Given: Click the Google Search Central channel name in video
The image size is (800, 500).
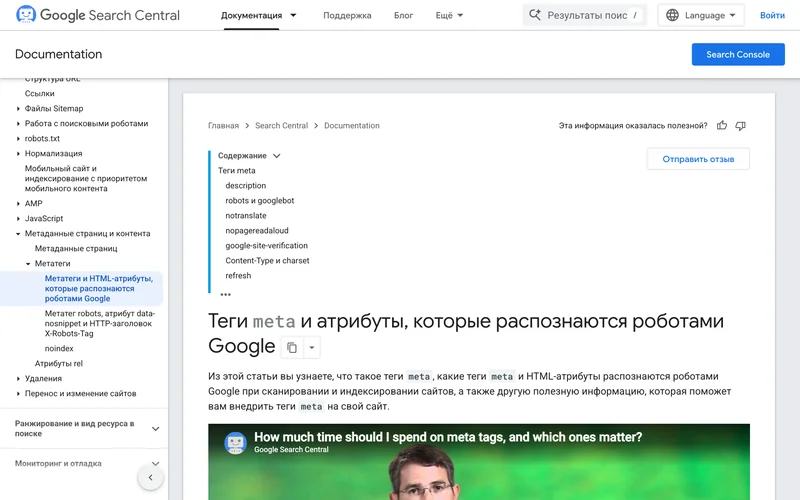Looking at the screenshot, I should click(x=291, y=449).
